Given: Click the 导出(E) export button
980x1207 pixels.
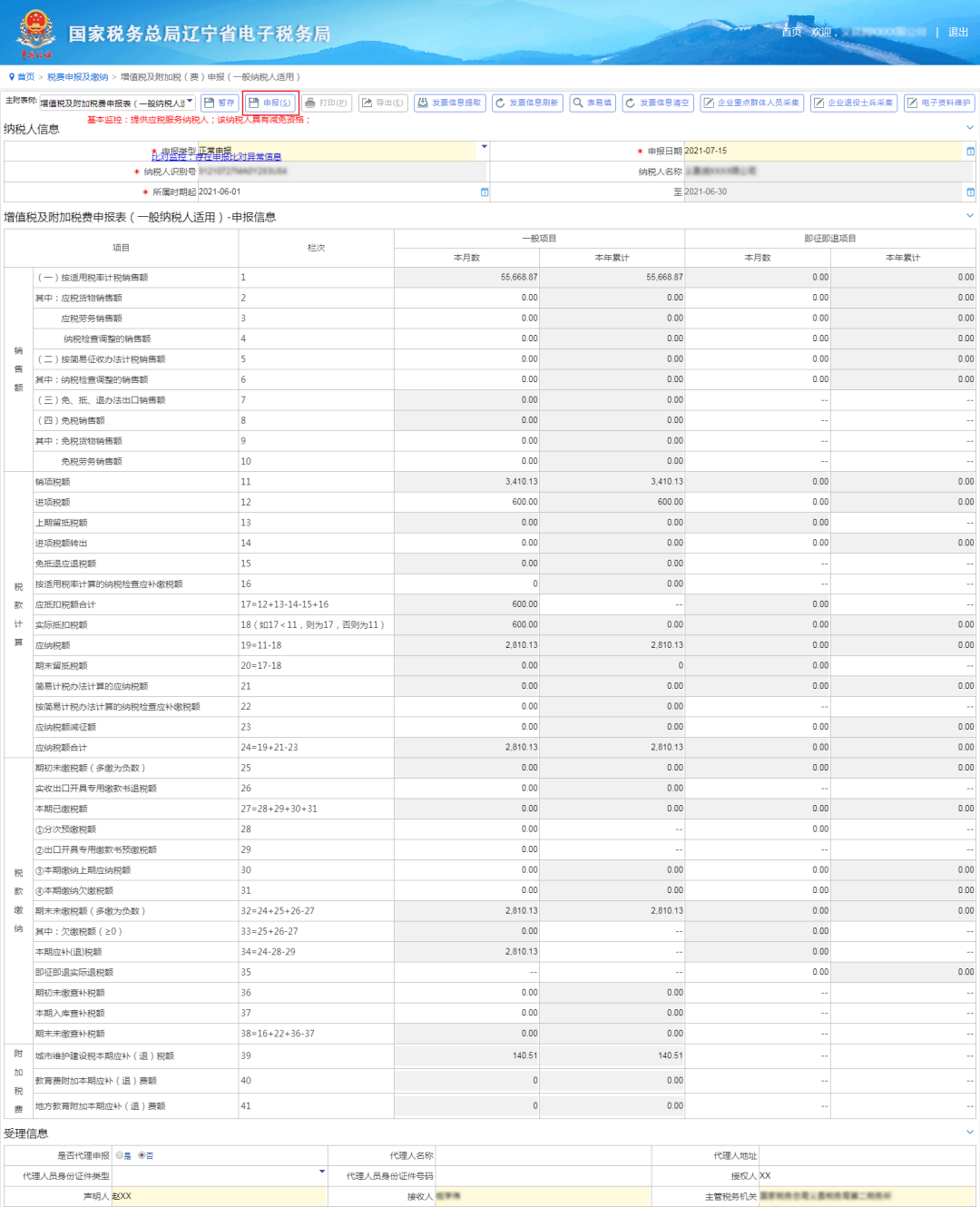Looking at the screenshot, I should point(383,103).
